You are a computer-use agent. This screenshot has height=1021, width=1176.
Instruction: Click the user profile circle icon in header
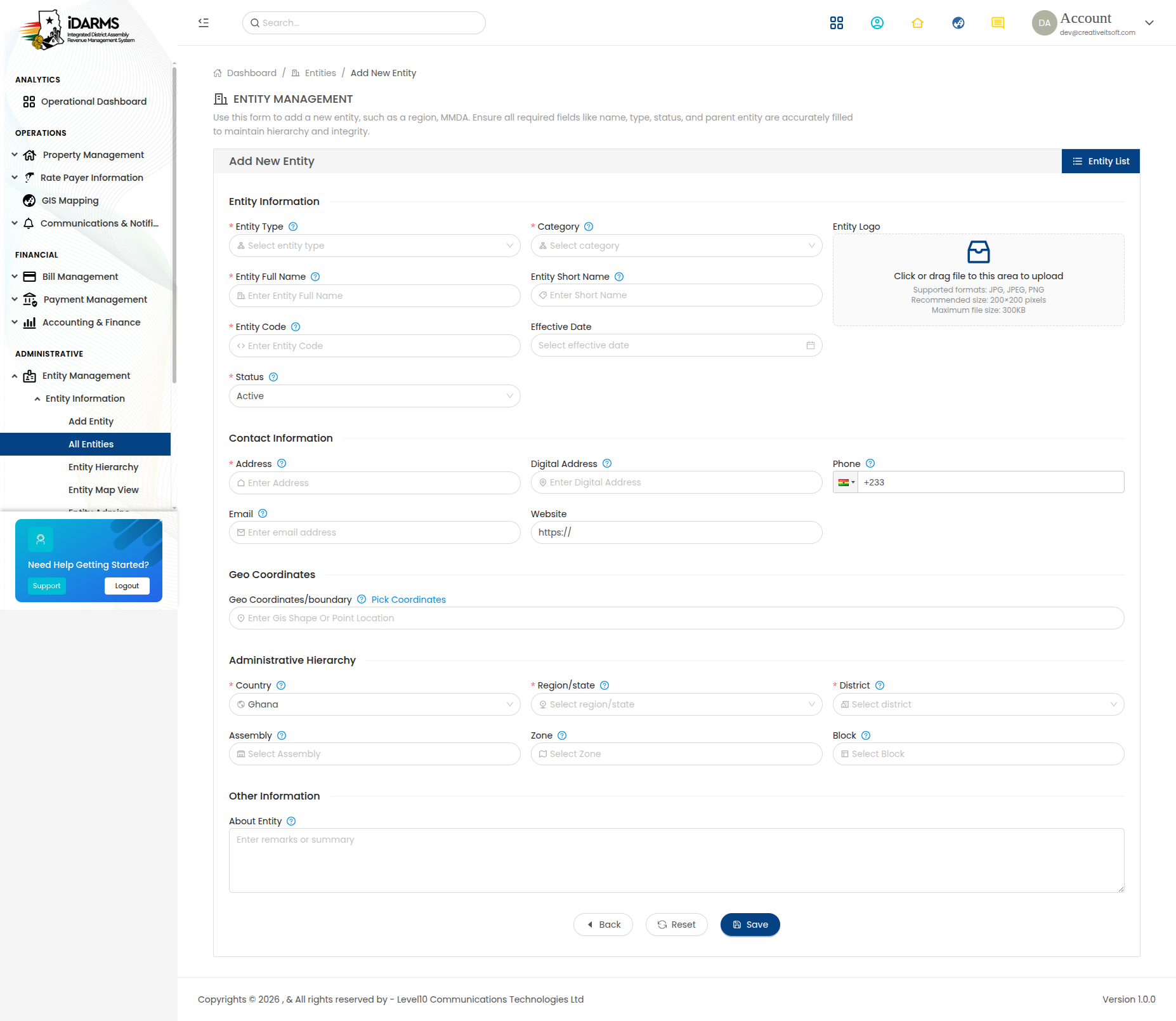tap(877, 23)
